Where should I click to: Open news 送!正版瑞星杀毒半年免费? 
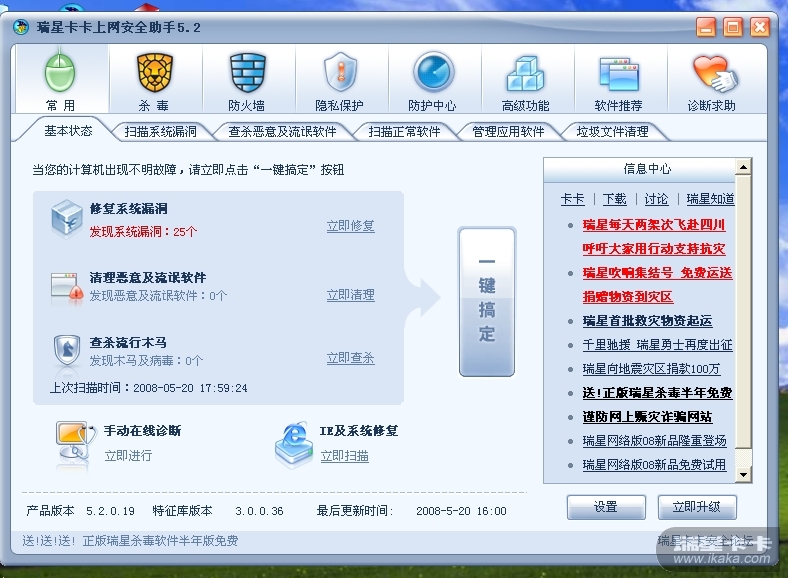tap(657, 393)
